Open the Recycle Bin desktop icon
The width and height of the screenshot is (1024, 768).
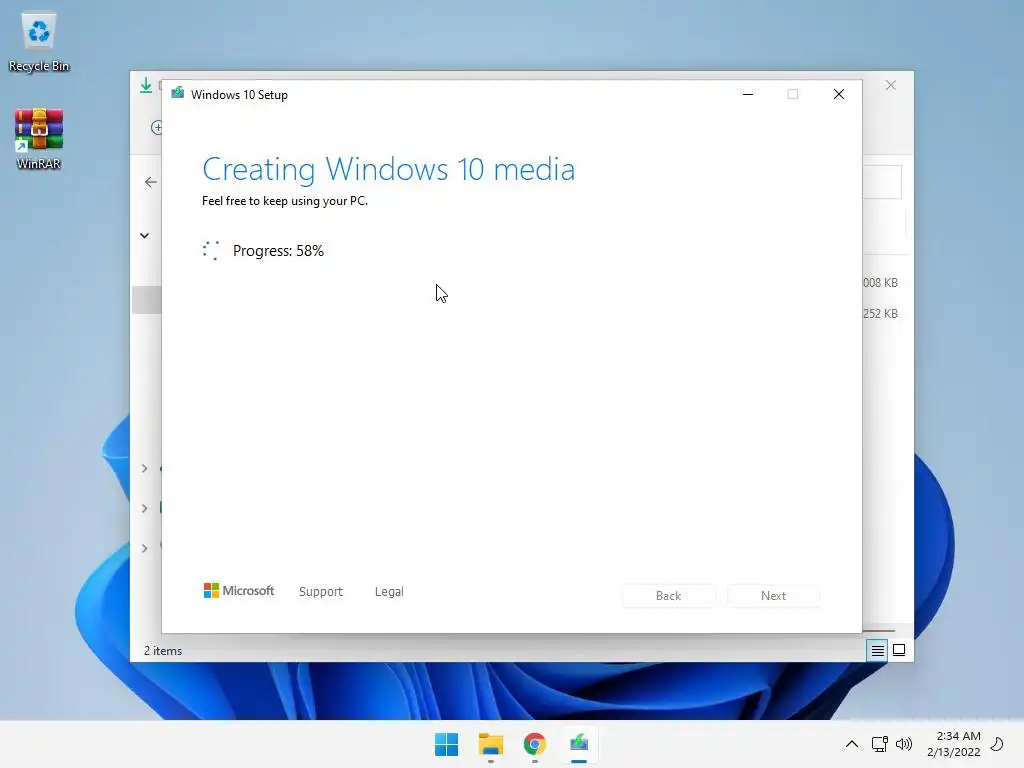coord(39,42)
